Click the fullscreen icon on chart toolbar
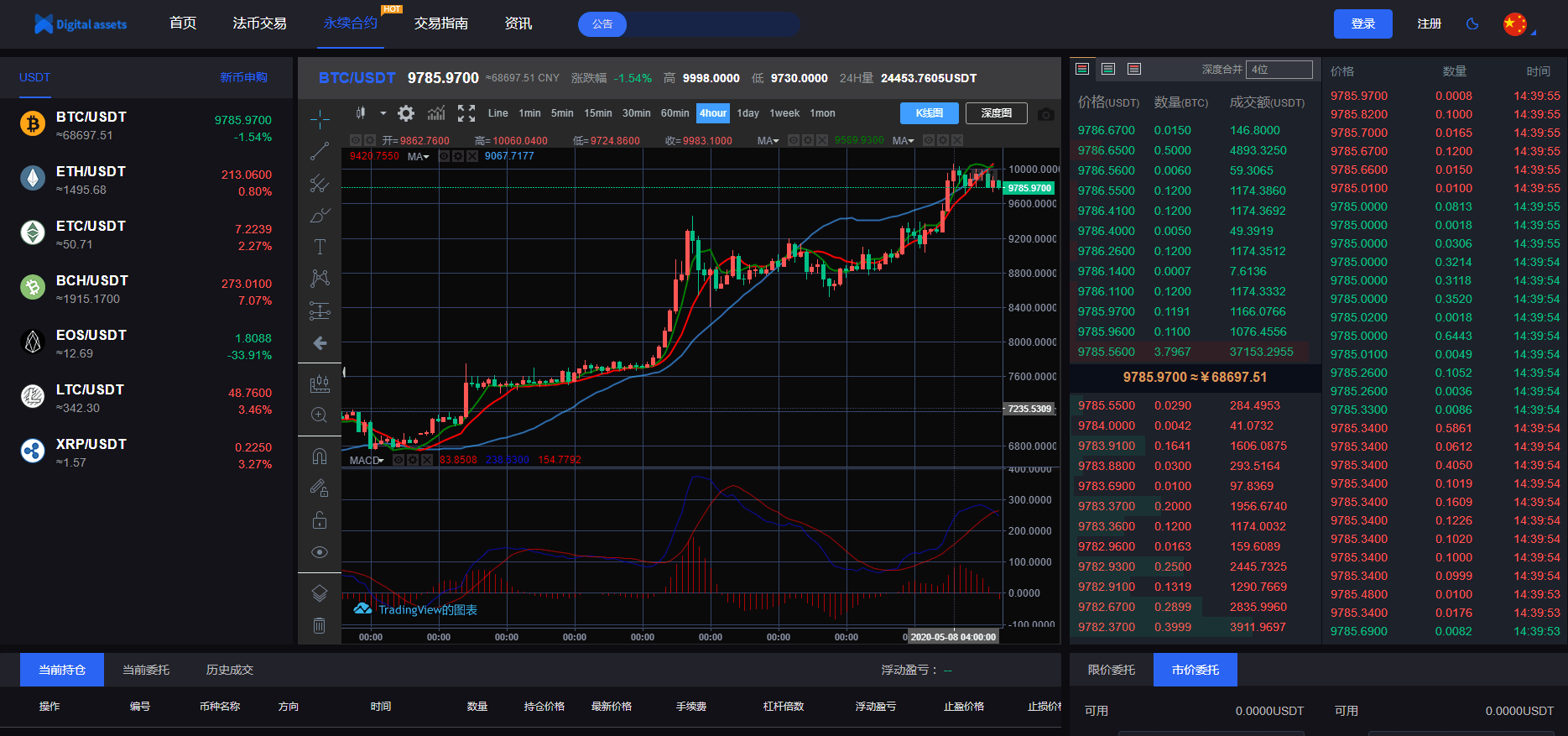1568x736 pixels. [x=466, y=113]
